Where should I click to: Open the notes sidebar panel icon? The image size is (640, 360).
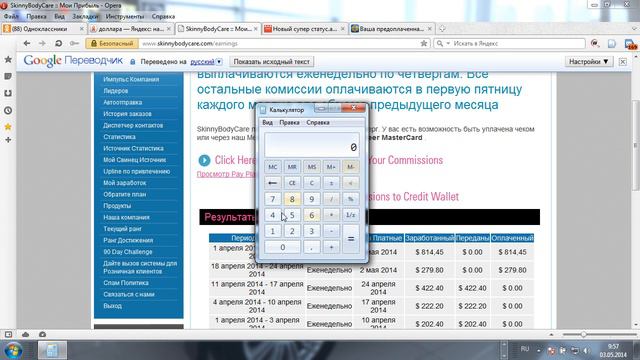(8, 76)
